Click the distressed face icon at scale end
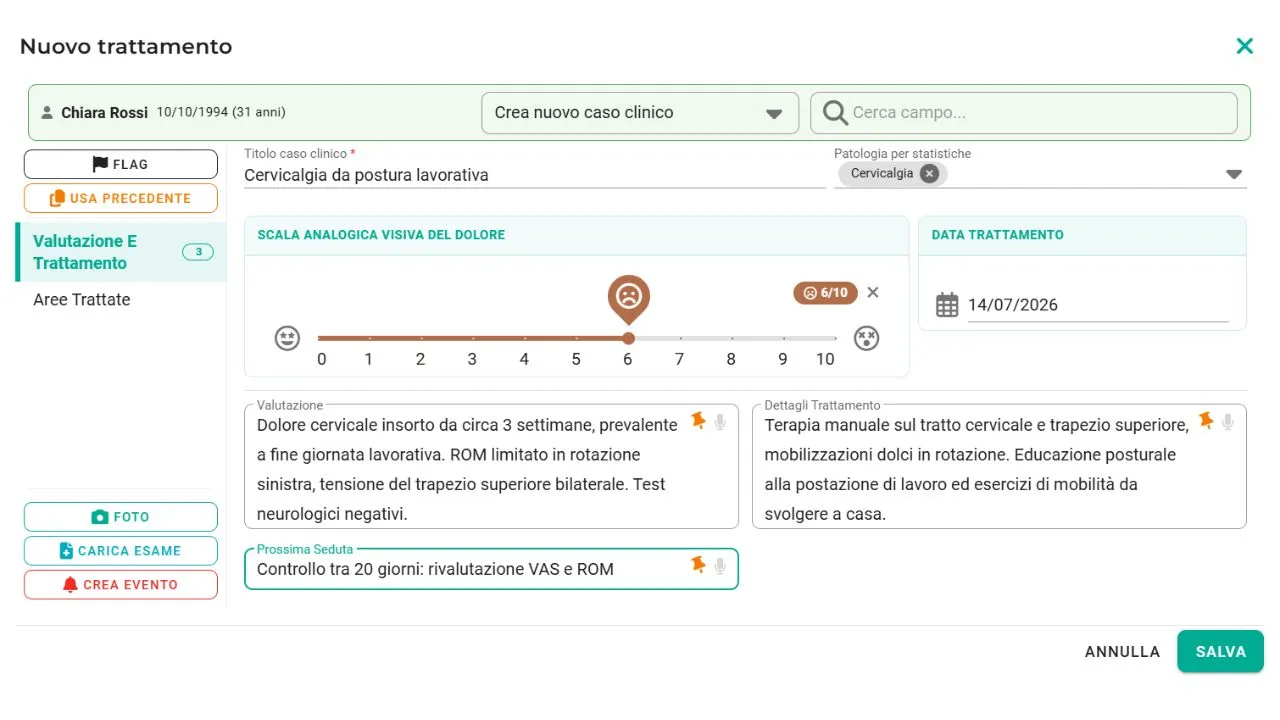 coord(866,338)
